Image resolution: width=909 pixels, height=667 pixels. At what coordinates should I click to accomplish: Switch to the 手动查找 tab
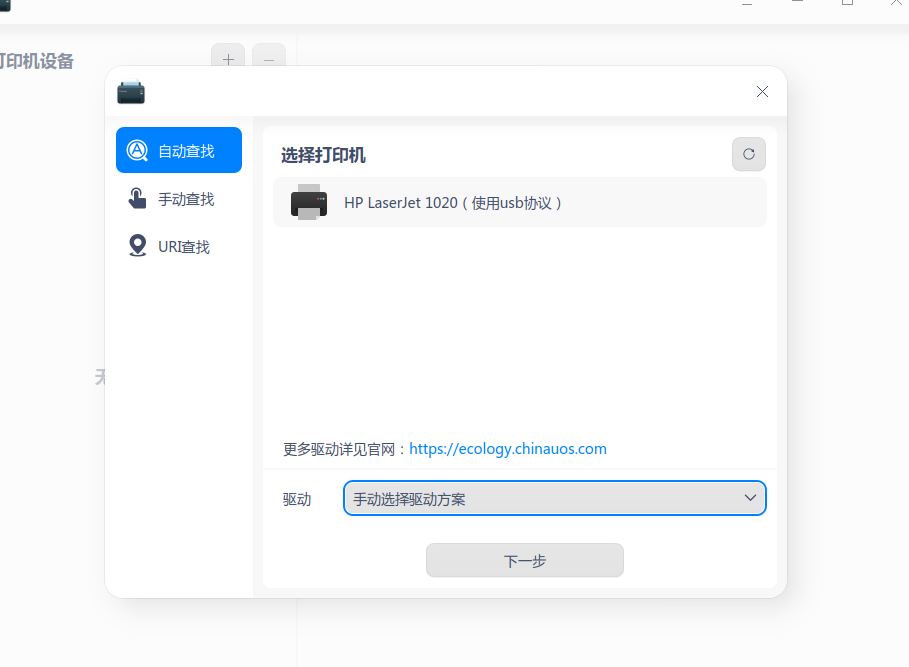point(180,198)
